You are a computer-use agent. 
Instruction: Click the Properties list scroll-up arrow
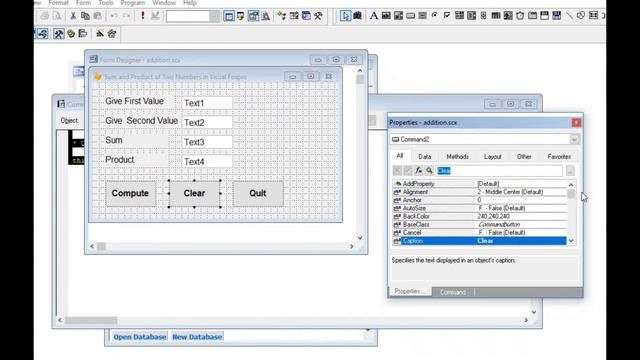tap(571, 184)
